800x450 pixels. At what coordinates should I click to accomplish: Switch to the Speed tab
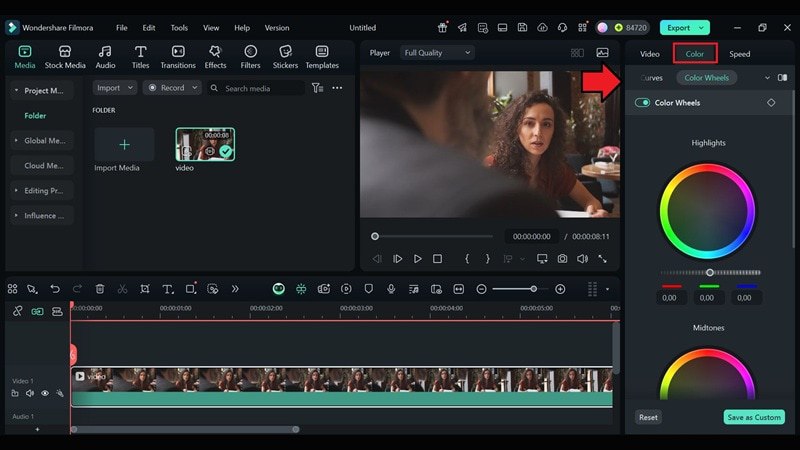(x=739, y=54)
